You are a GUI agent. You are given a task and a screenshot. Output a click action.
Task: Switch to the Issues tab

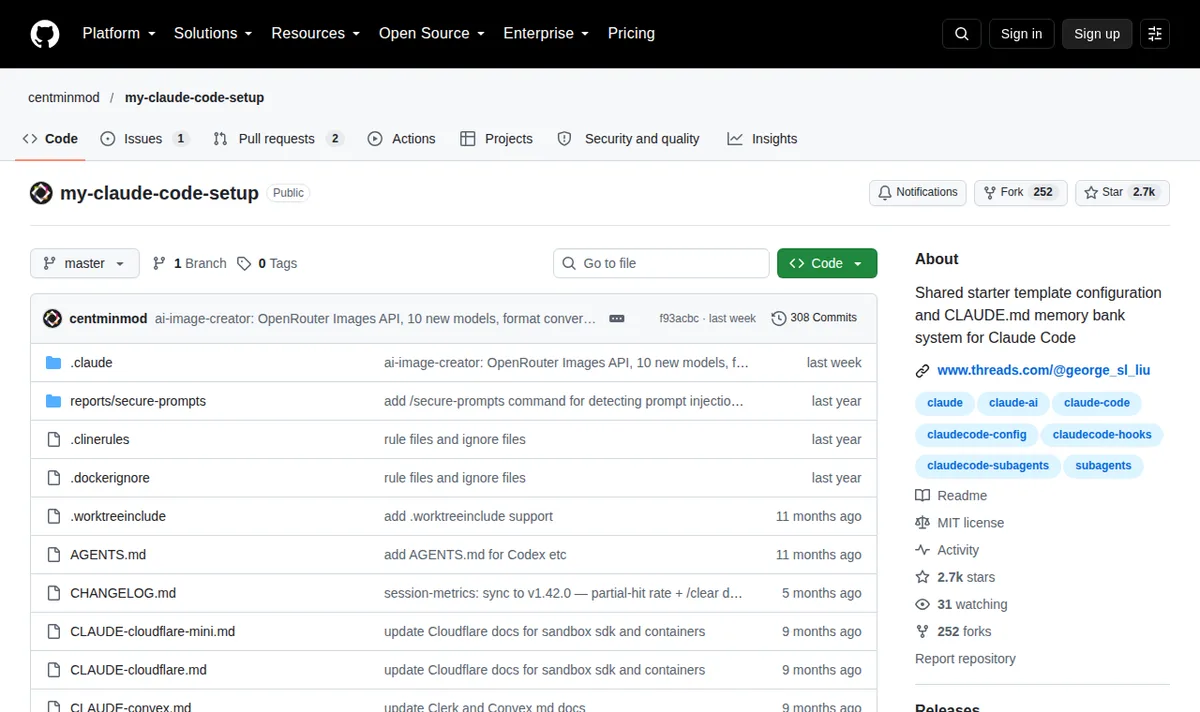(144, 139)
